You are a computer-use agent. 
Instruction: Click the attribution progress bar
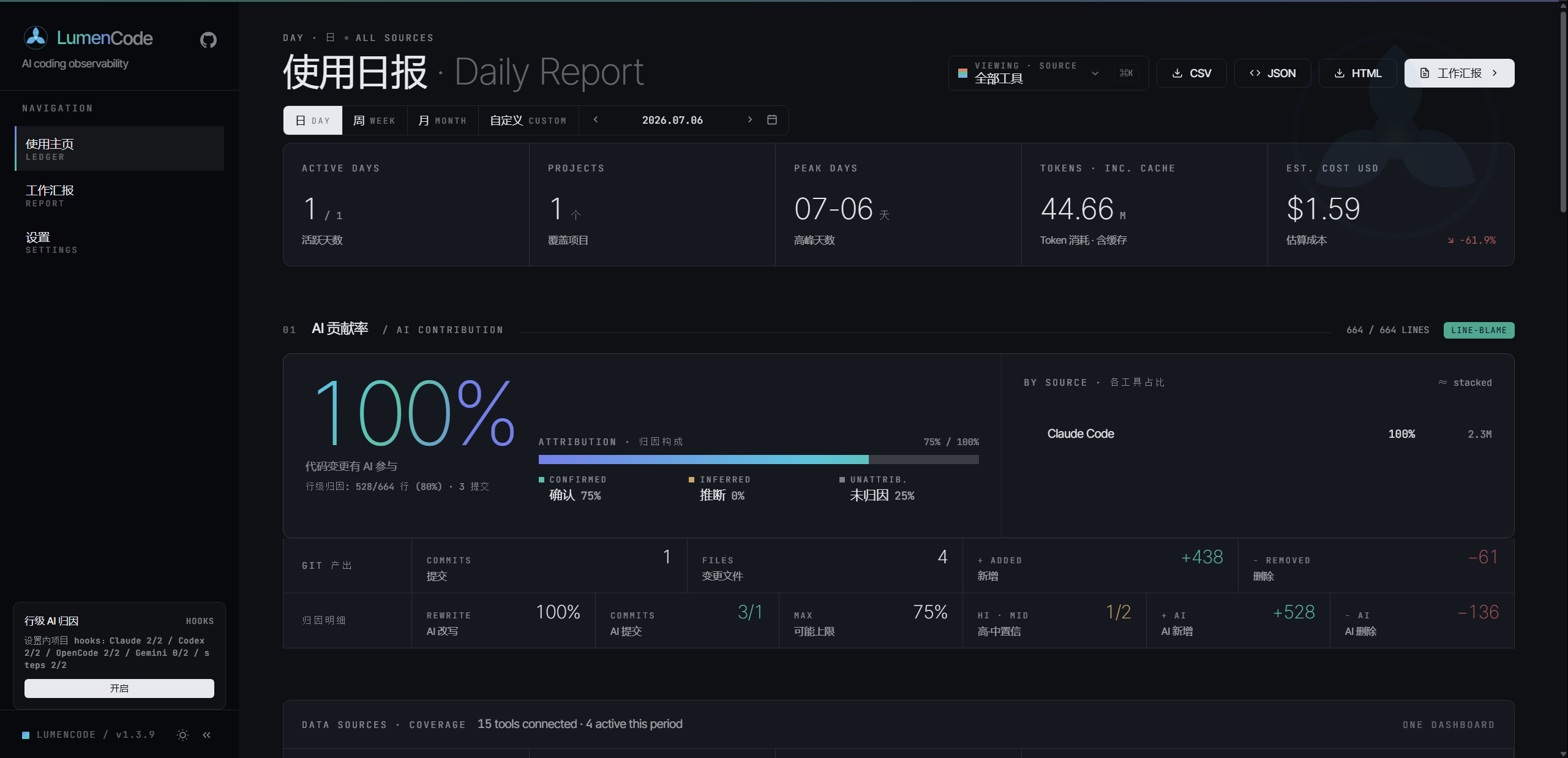pos(759,460)
